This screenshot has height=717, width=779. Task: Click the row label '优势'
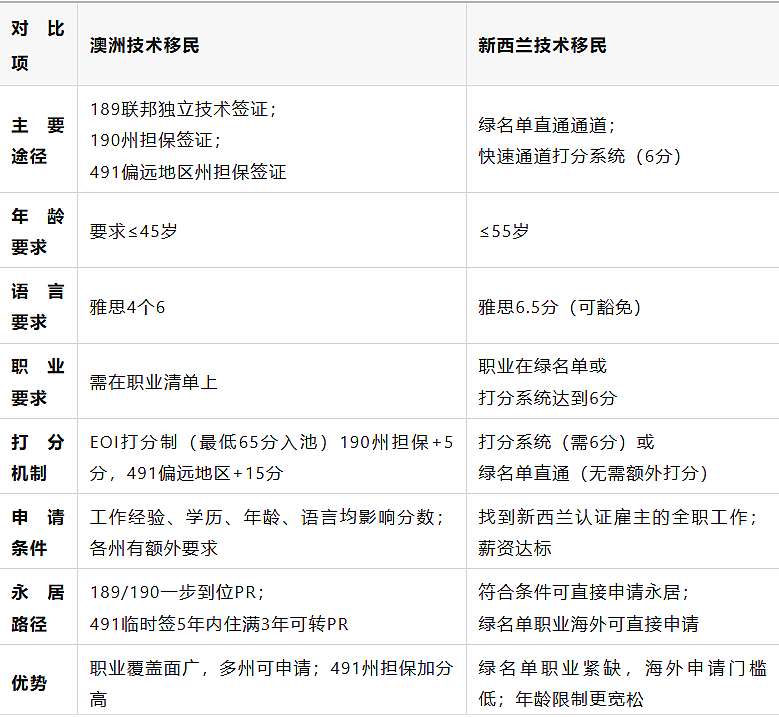click(29, 683)
